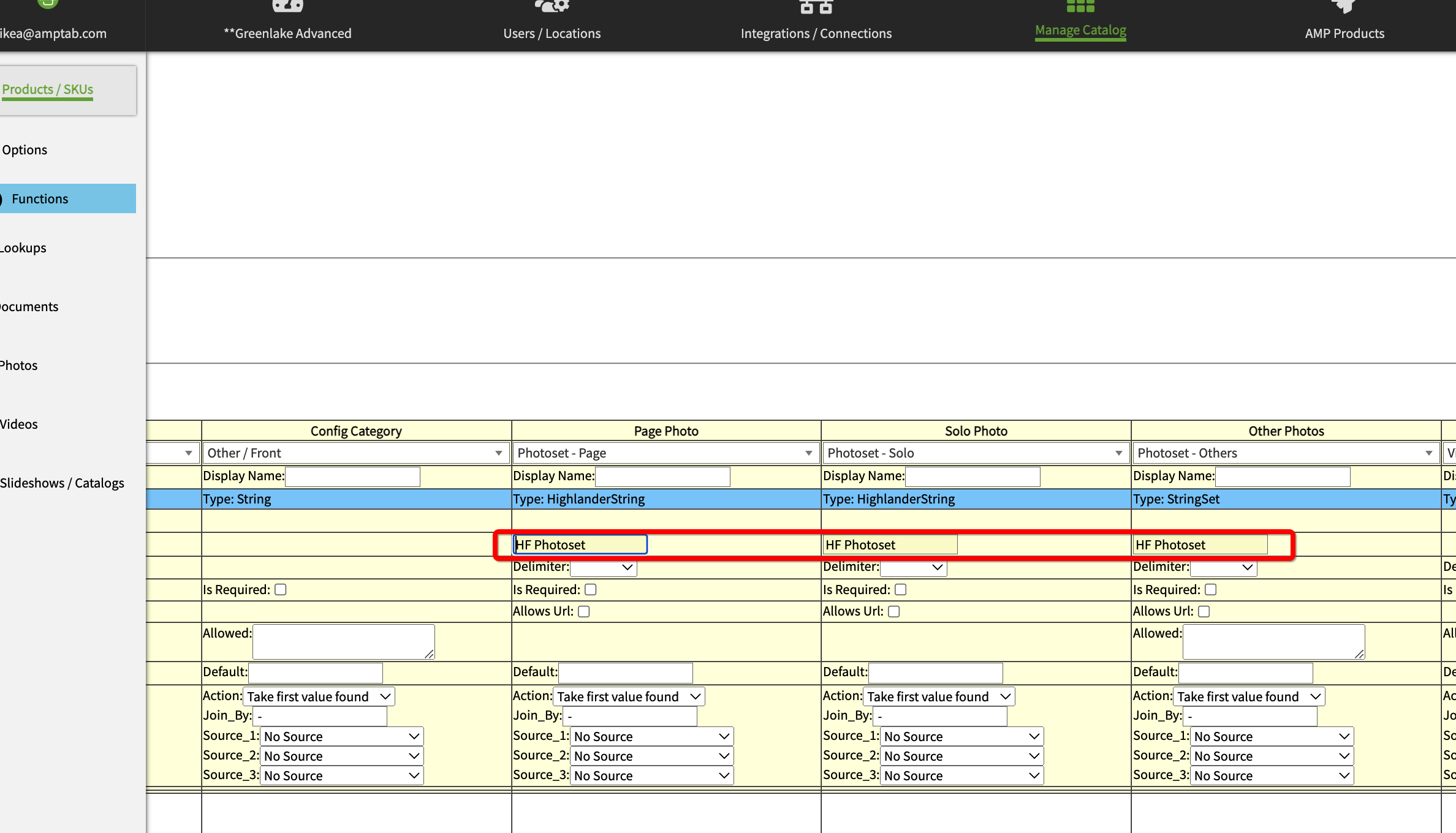1456x833 pixels.
Task: Click the Page Photo Display Name field
Action: click(662, 476)
